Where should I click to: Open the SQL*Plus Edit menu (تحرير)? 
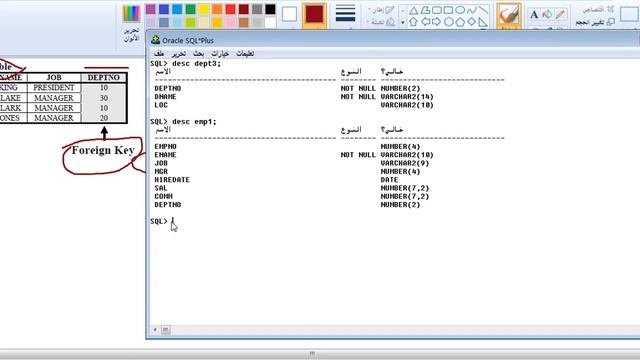[x=178, y=53]
